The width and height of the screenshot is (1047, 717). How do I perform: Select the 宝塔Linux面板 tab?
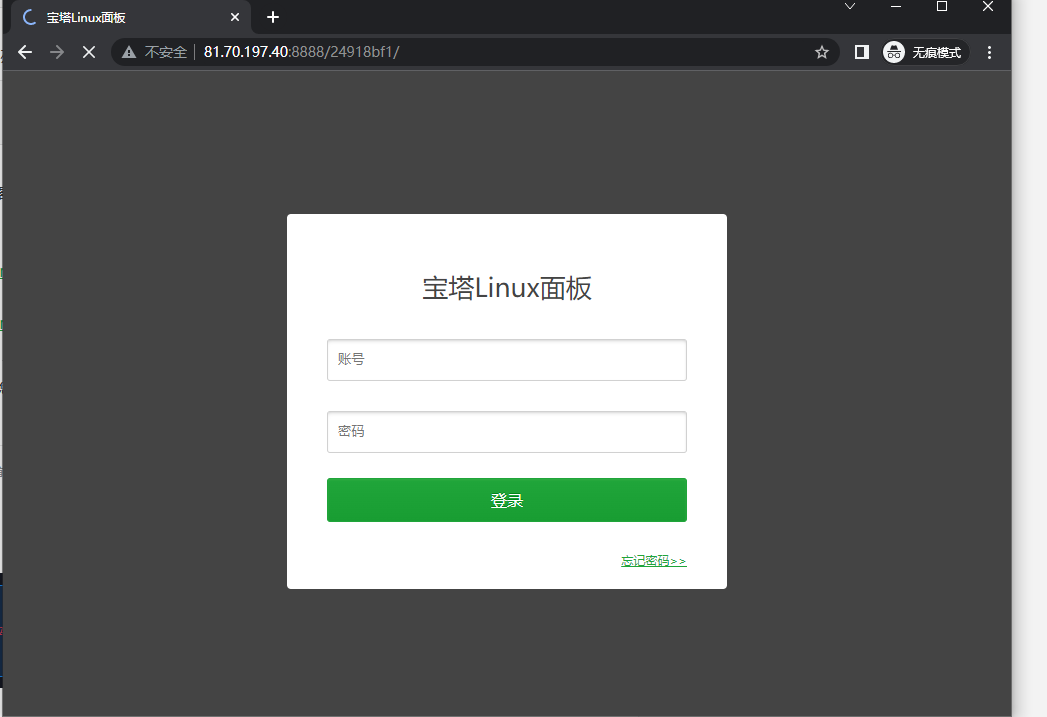tap(131, 17)
